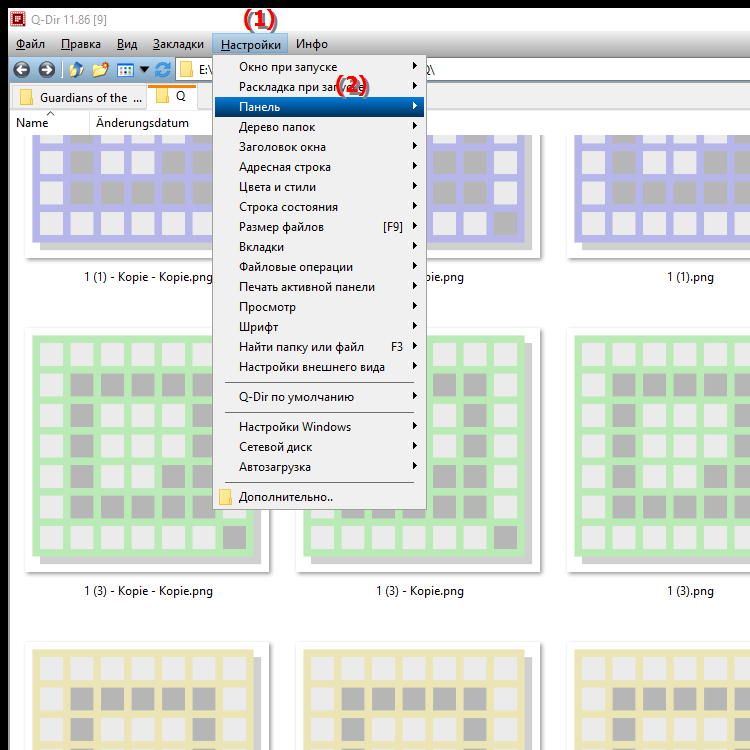Screen dimensions: 750x750
Task: Open the Файл menu
Action: (30, 44)
